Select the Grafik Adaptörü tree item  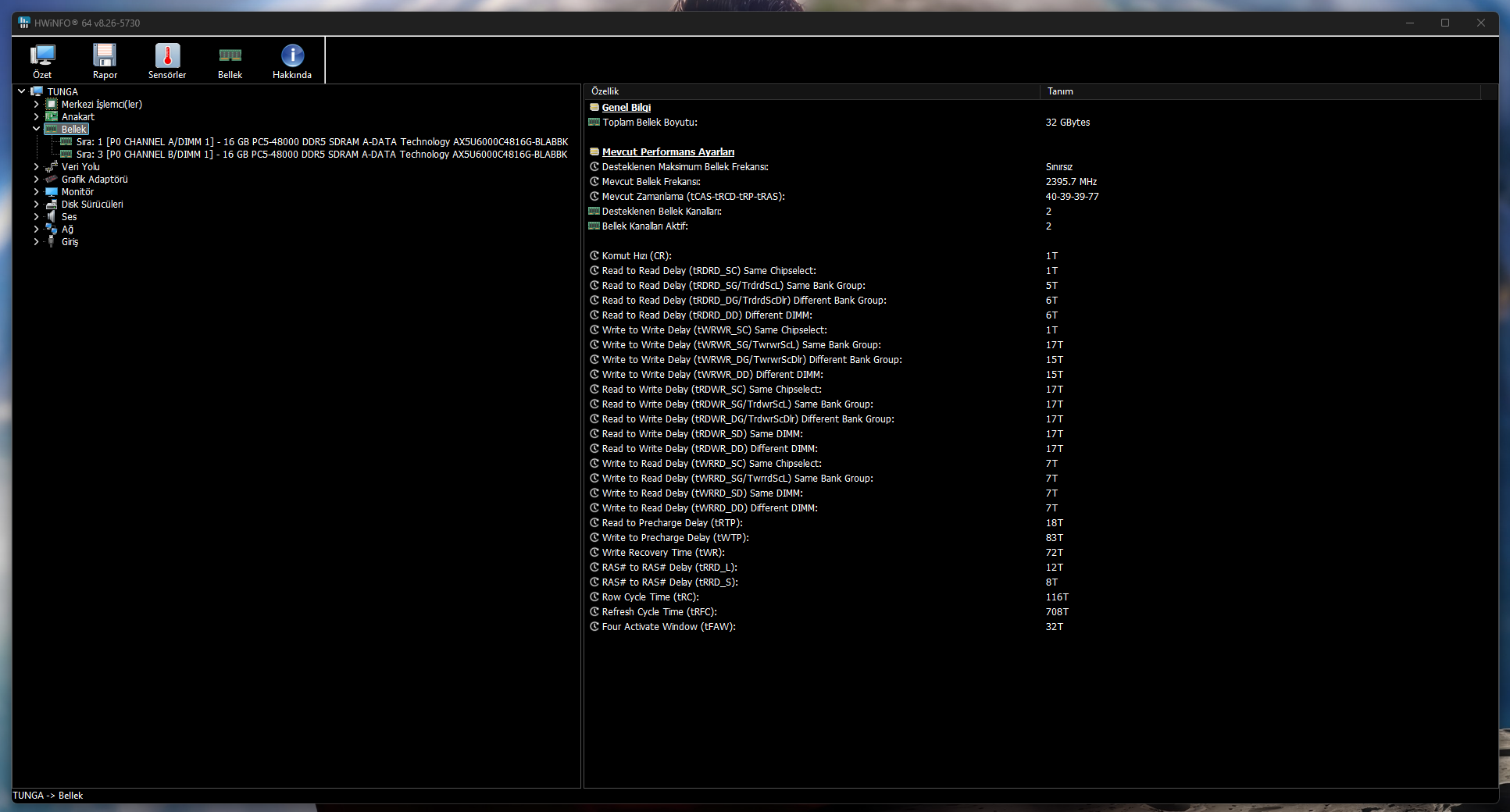pos(95,179)
